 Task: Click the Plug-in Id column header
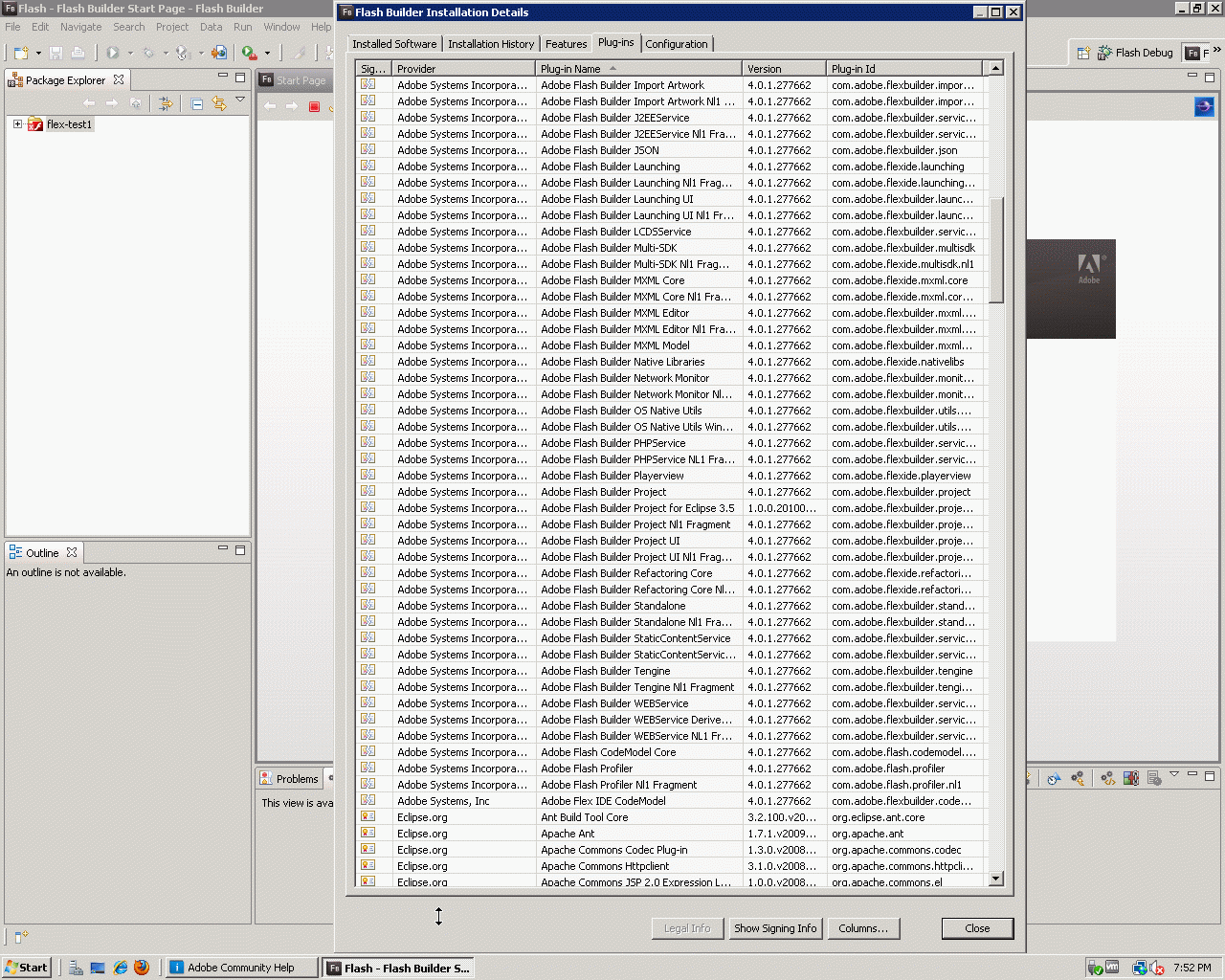904,69
